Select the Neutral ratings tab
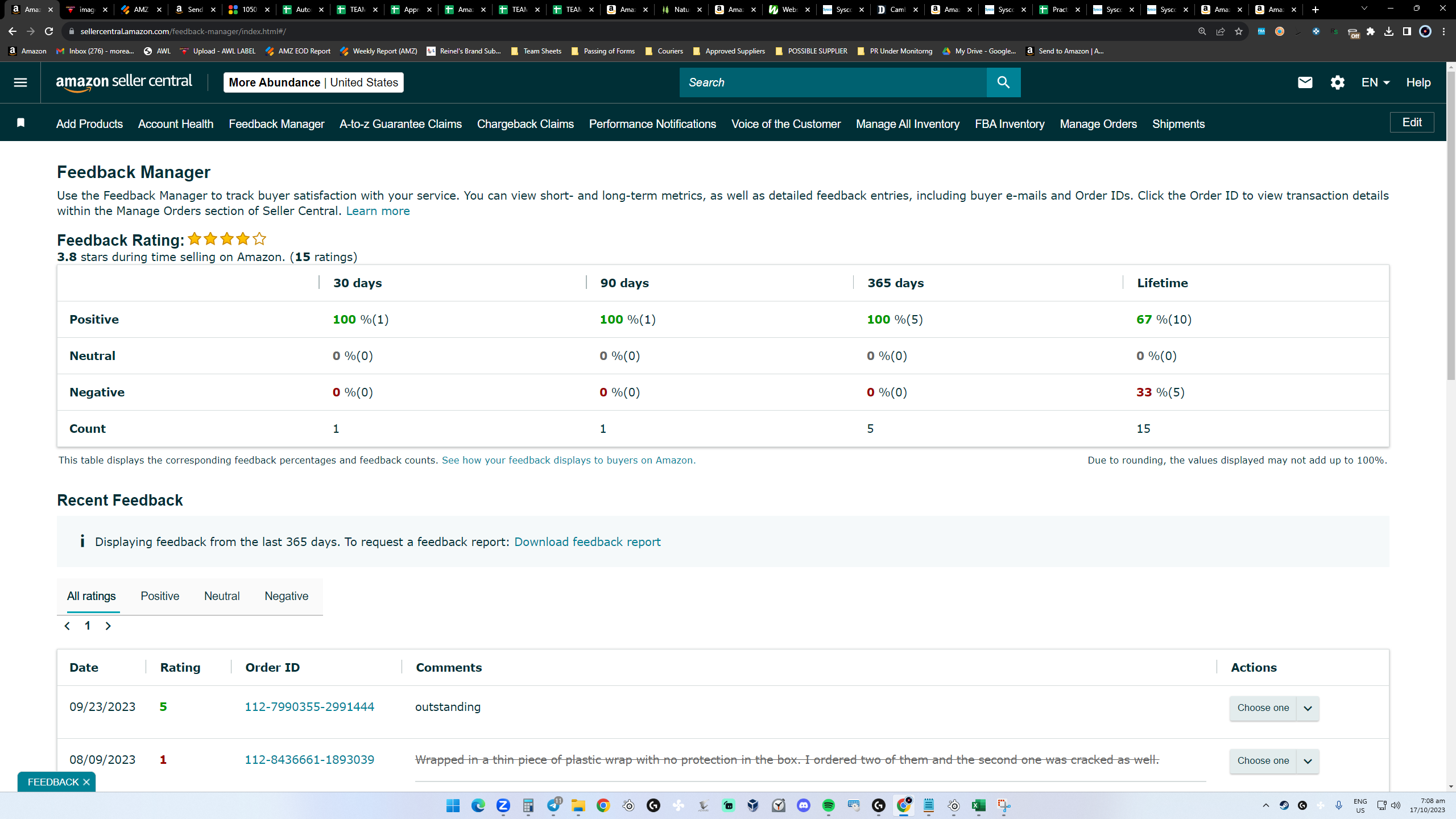This screenshot has width=1456, height=819. (x=222, y=596)
